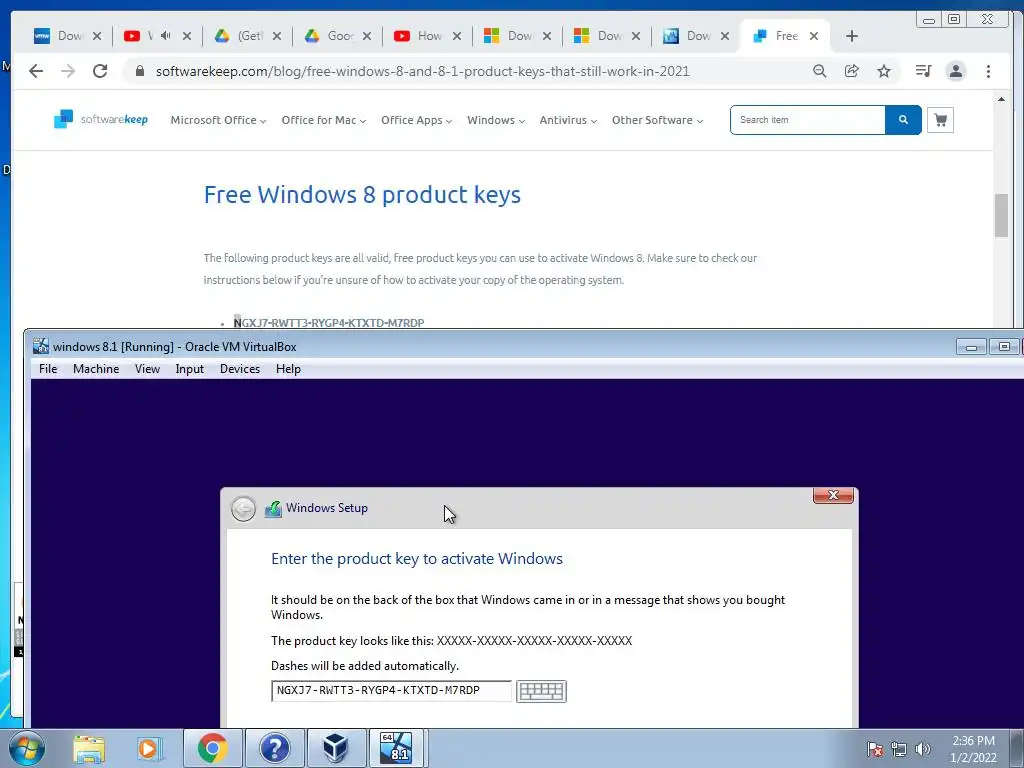Click the Show desktop strip at the taskbar end
The width and height of the screenshot is (1024, 768).
(x=1017, y=748)
